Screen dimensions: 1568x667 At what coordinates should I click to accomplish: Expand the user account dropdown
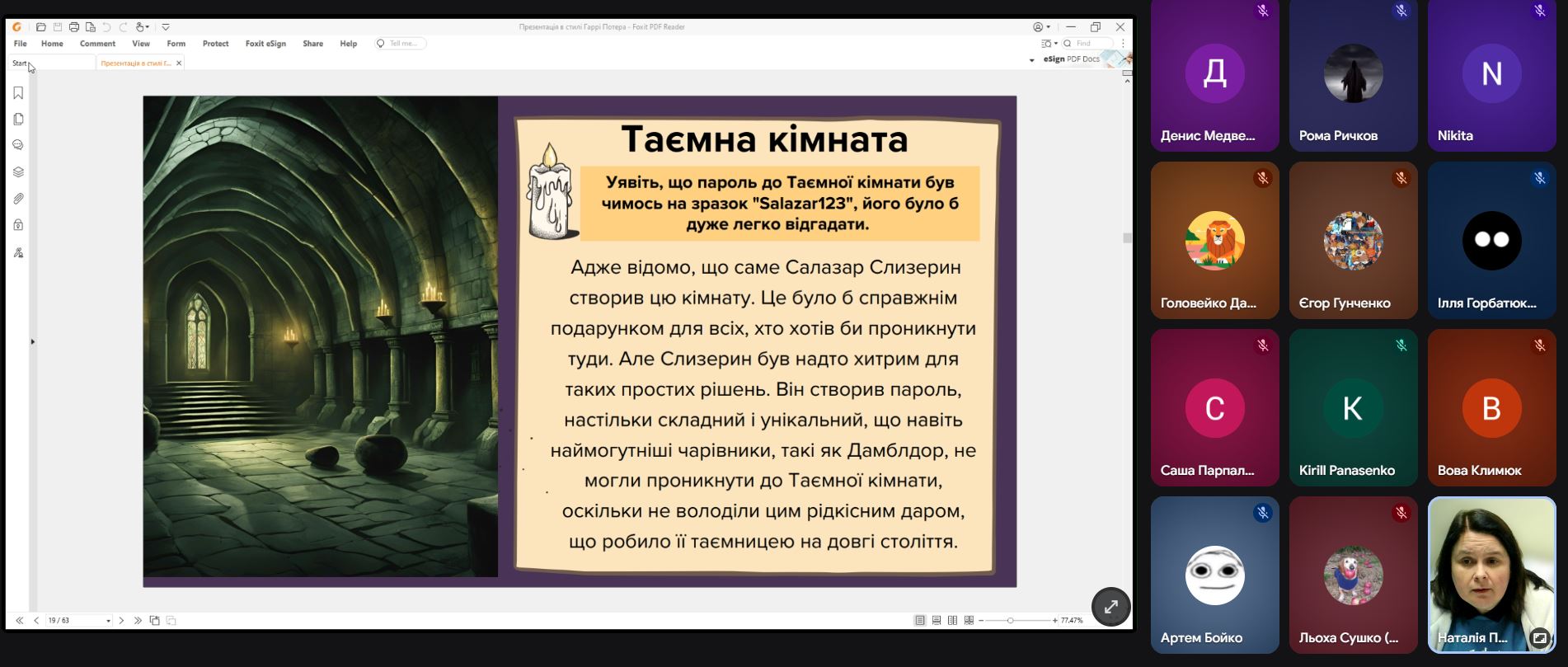pyautogui.click(x=1042, y=27)
